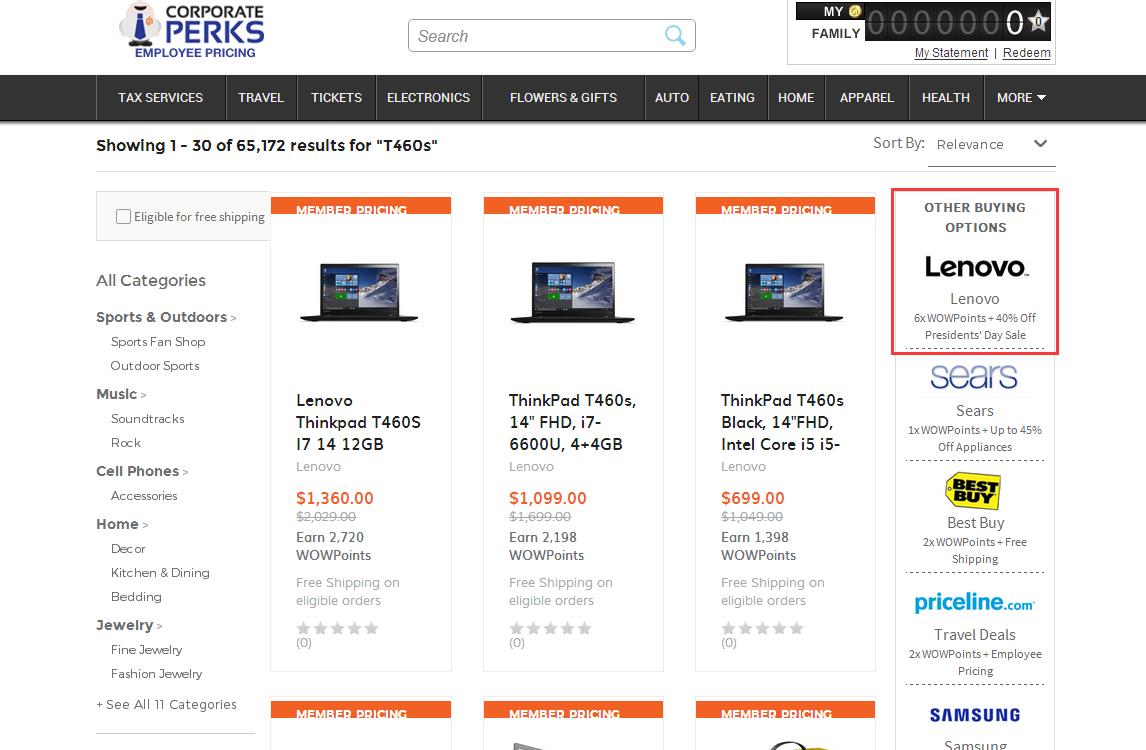Open the Sears logo offer
The height and width of the screenshot is (750, 1146).
pos(974,377)
